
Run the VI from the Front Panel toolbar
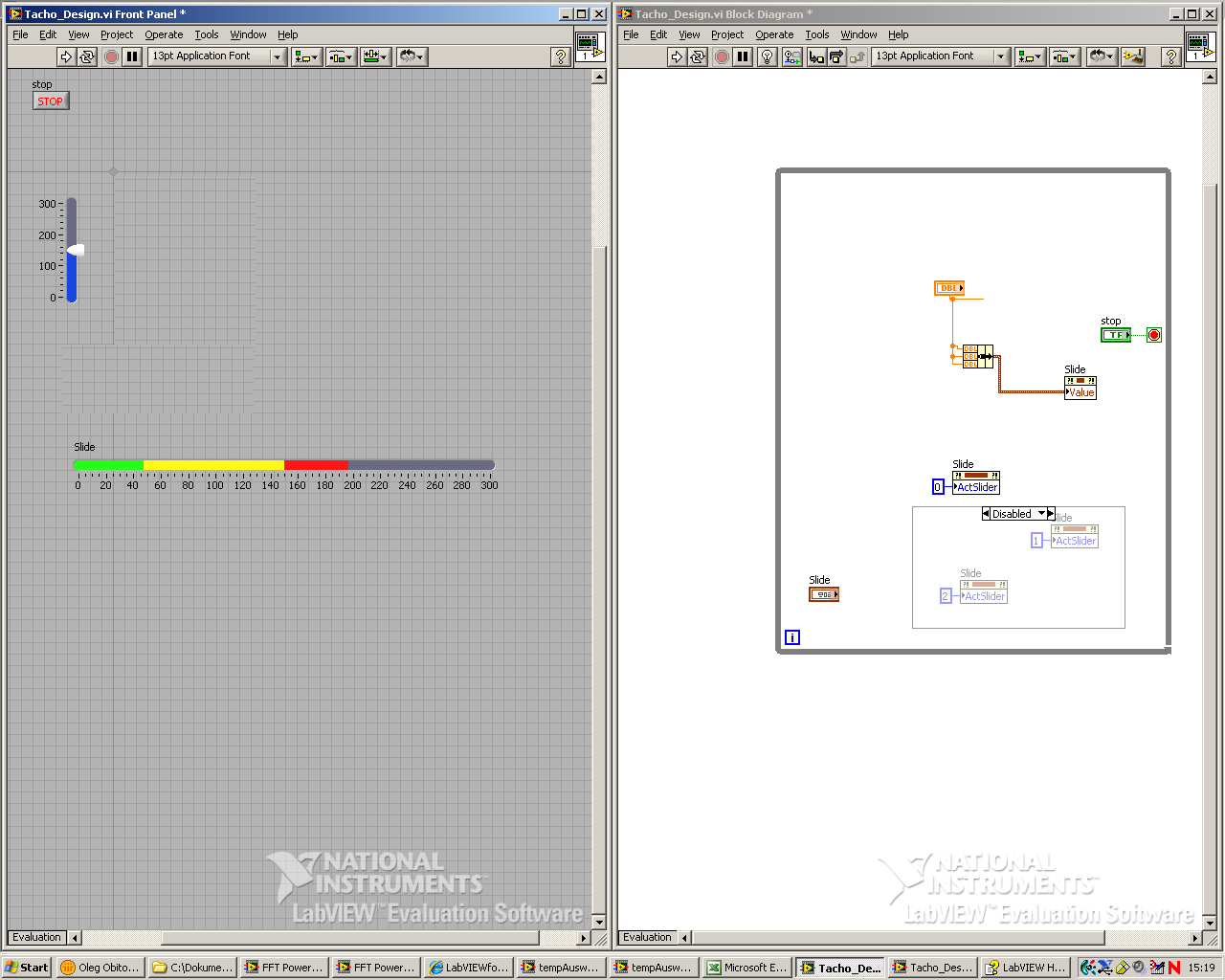coord(66,56)
